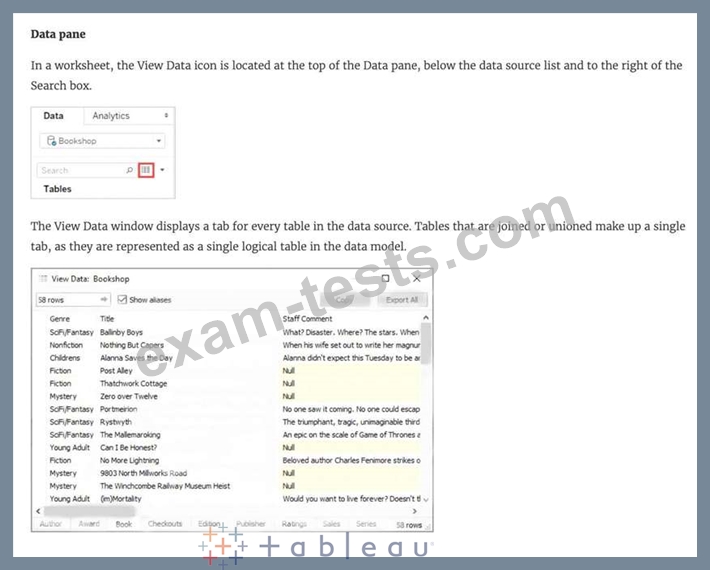Open the Analytics tab stepper menu

tap(166, 115)
